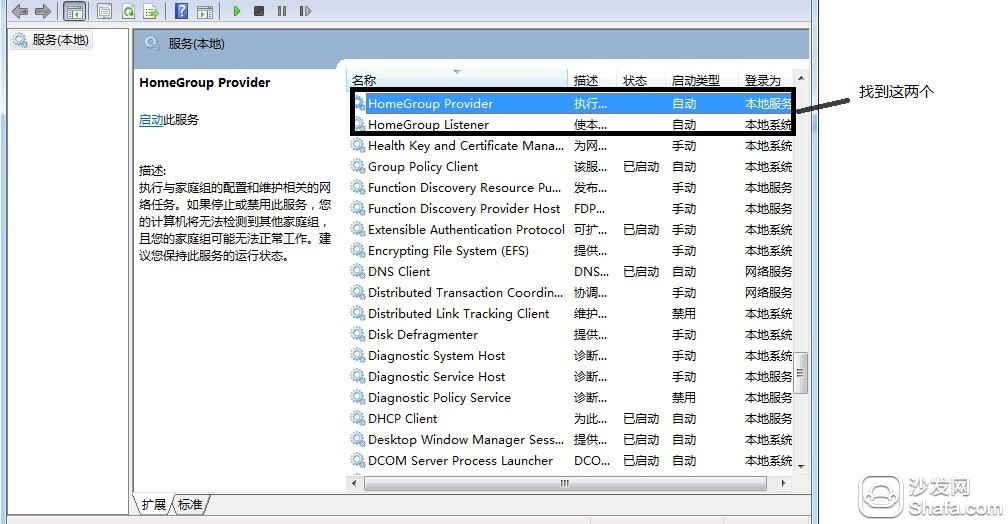Click the horizontal scrollbar right arrow
Screen dimensions: 1008x524
click(x=782, y=483)
